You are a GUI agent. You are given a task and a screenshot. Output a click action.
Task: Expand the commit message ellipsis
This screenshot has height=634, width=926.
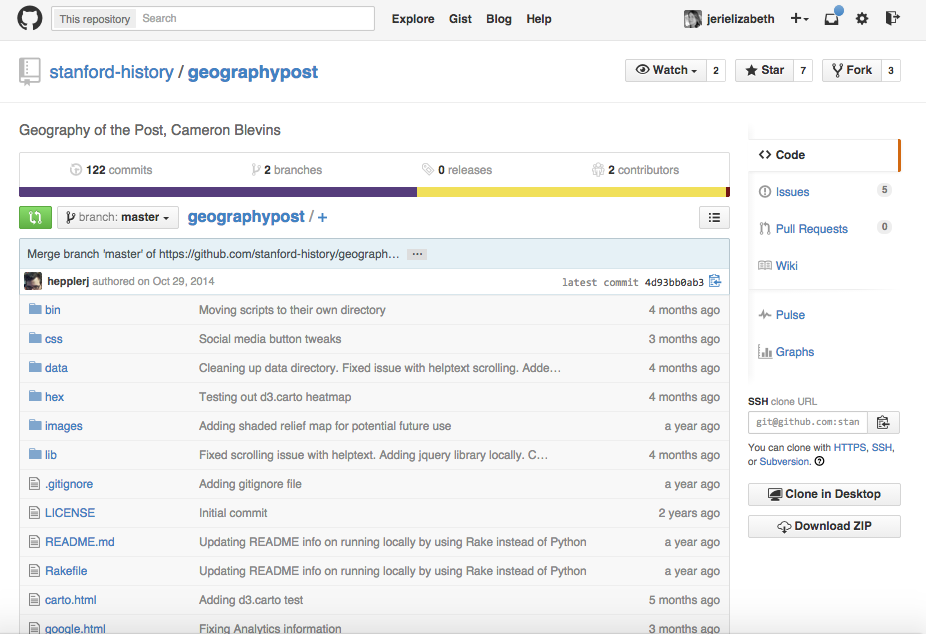(417, 254)
